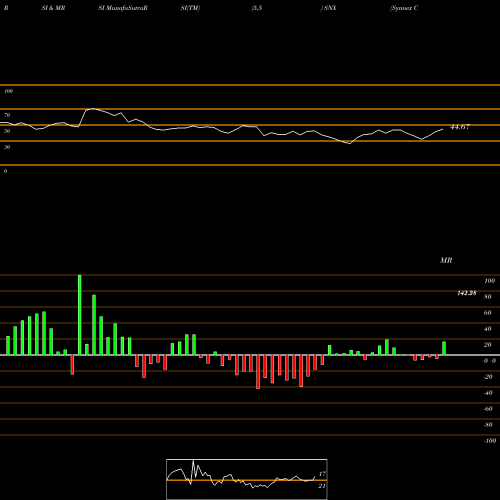
Task: Click the 70 level label on RSI axis
Action: (x=7, y=115)
